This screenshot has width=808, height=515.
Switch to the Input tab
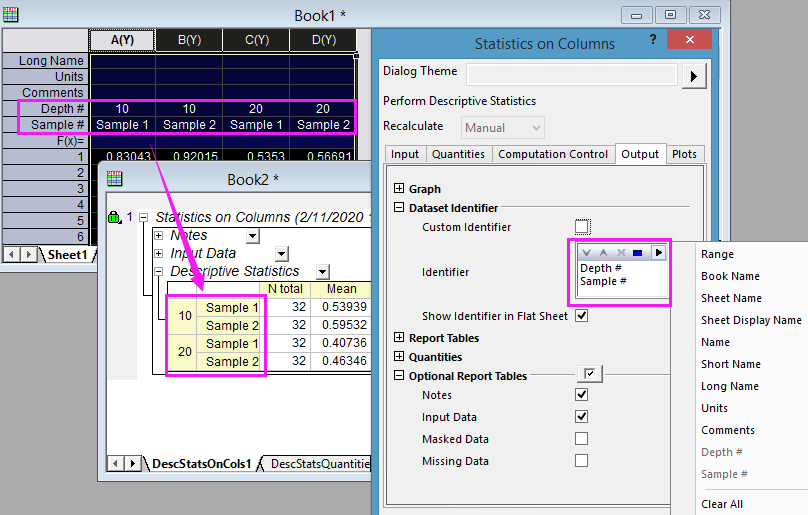point(405,154)
